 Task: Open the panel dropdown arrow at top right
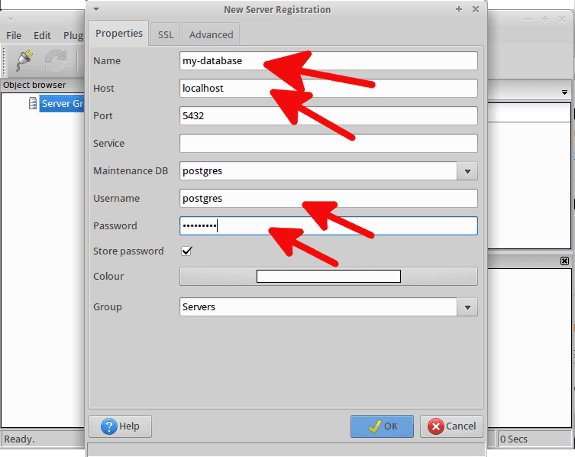pos(564,92)
